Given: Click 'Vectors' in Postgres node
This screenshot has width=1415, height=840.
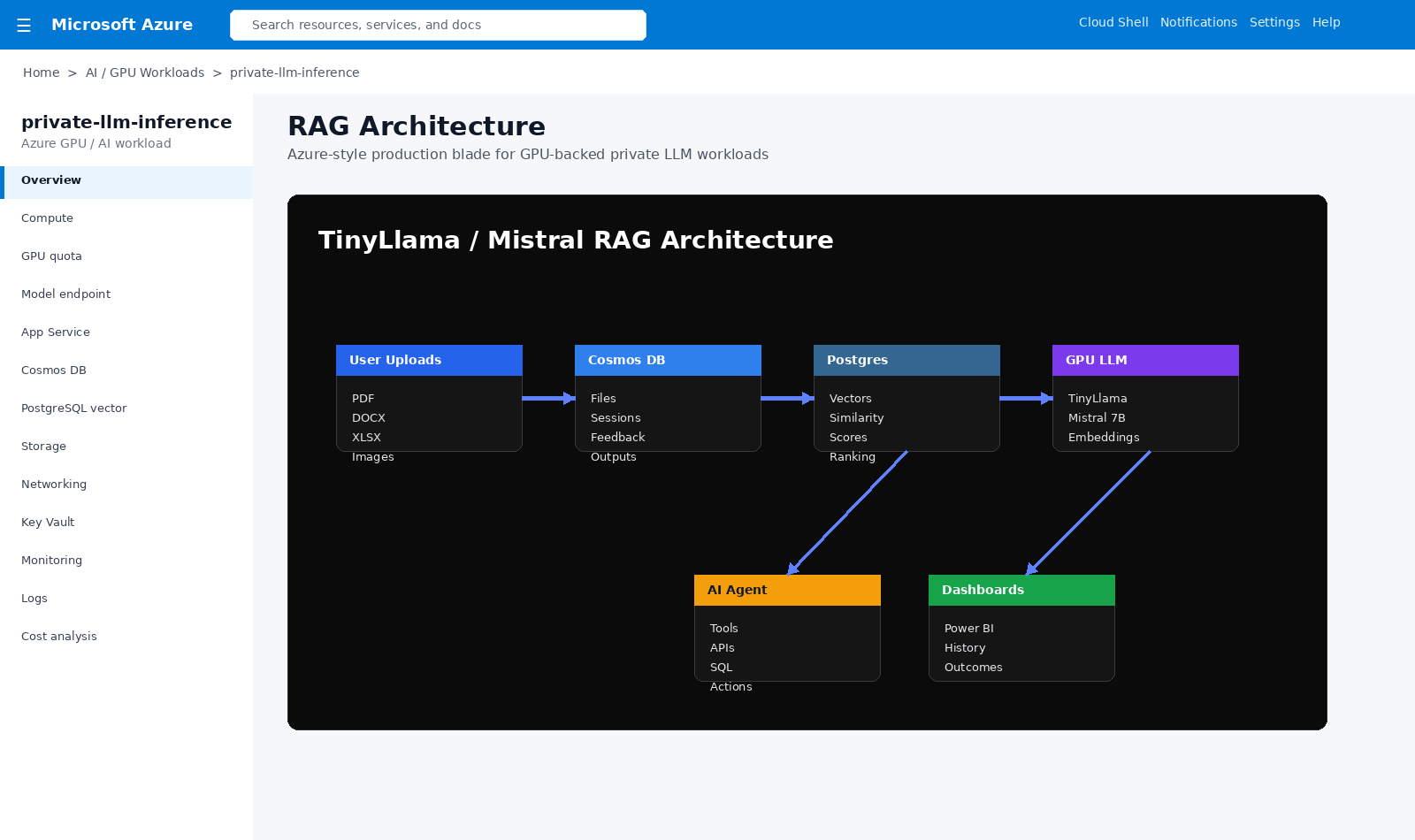Looking at the screenshot, I should (x=851, y=399).
